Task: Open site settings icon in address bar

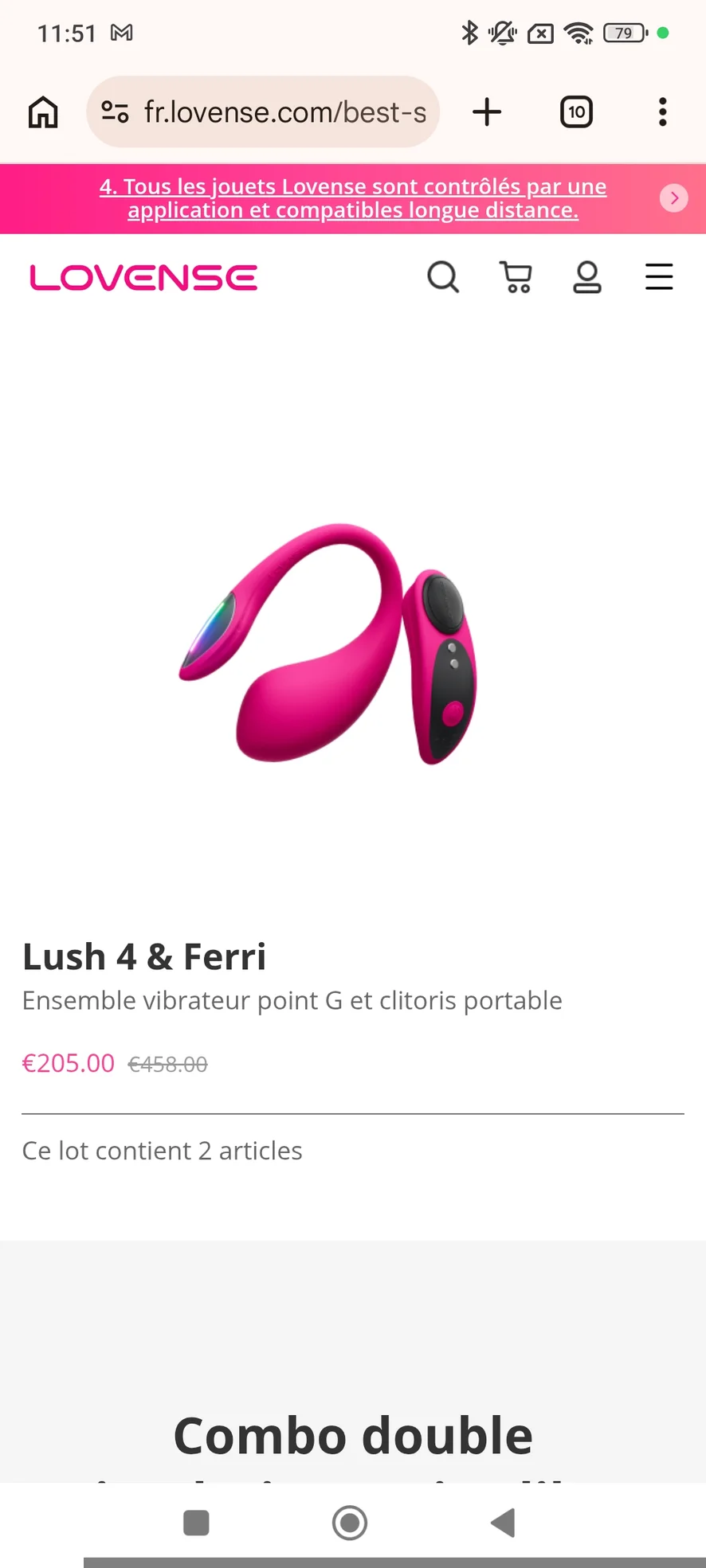Action: point(115,112)
